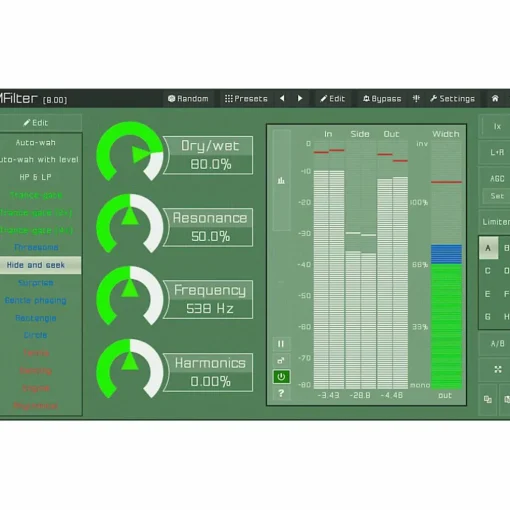510x510 pixels.
Task: Open the Settings wrench menu
Action: pyautogui.click(x=453, y=99)
